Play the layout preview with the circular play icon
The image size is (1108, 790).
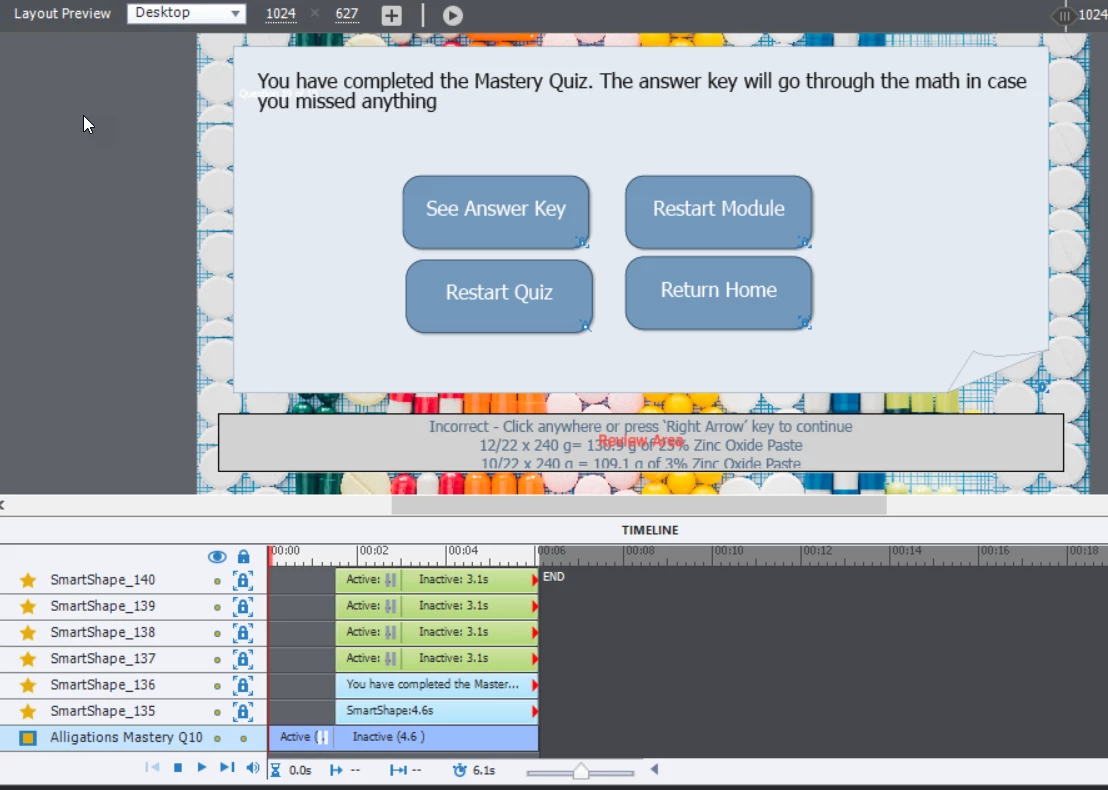(452, 15)
